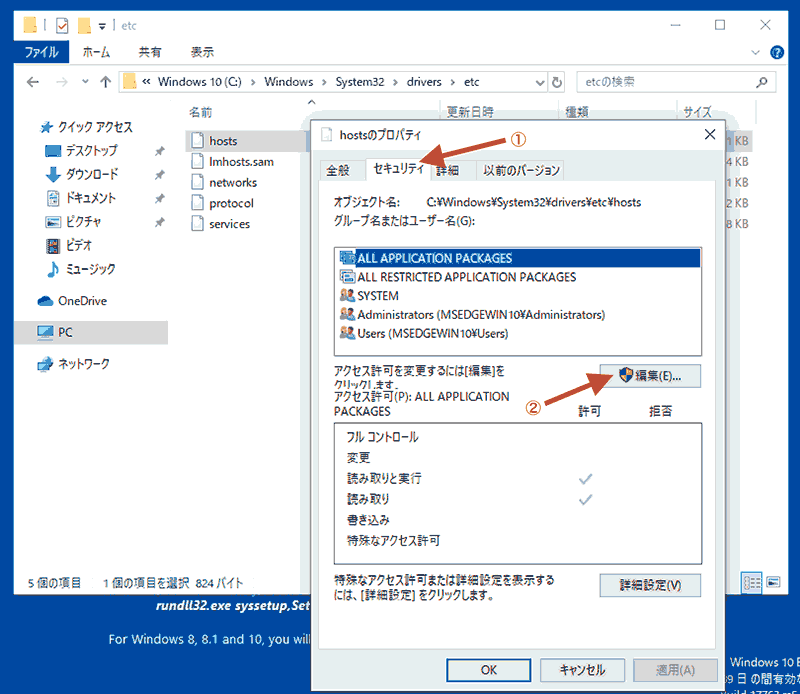The width and height of the screenshot is (800, 694).
Task: Open 詳細設定(V) for advanced security settings
Action: click(x=650, y=585)
